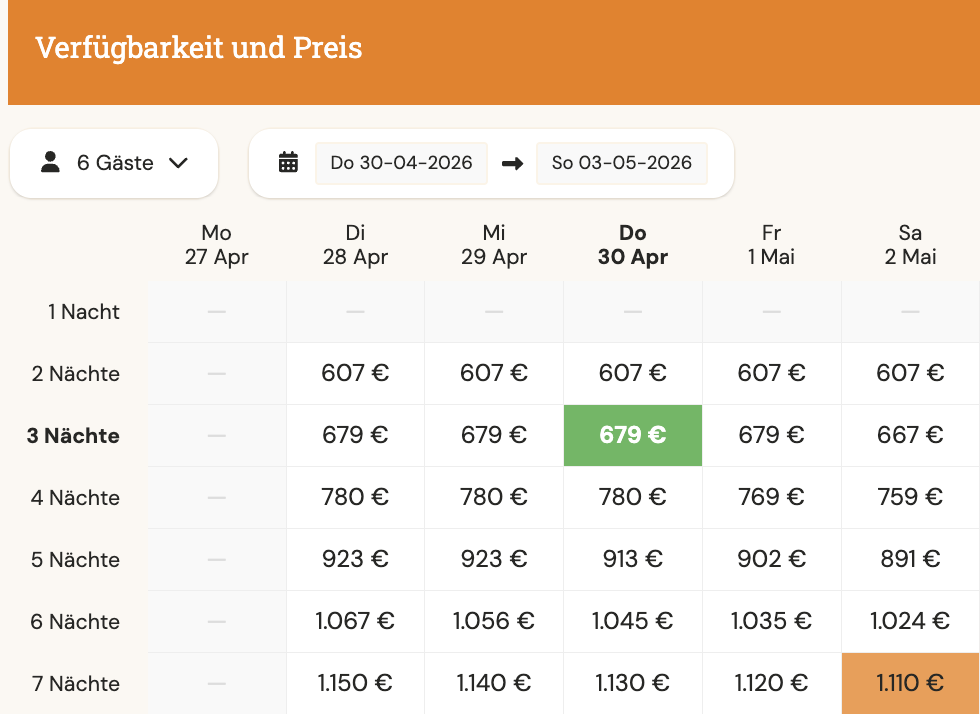
Task: Select the 7 Nächte row label
Action: click(x=76, y=684)
